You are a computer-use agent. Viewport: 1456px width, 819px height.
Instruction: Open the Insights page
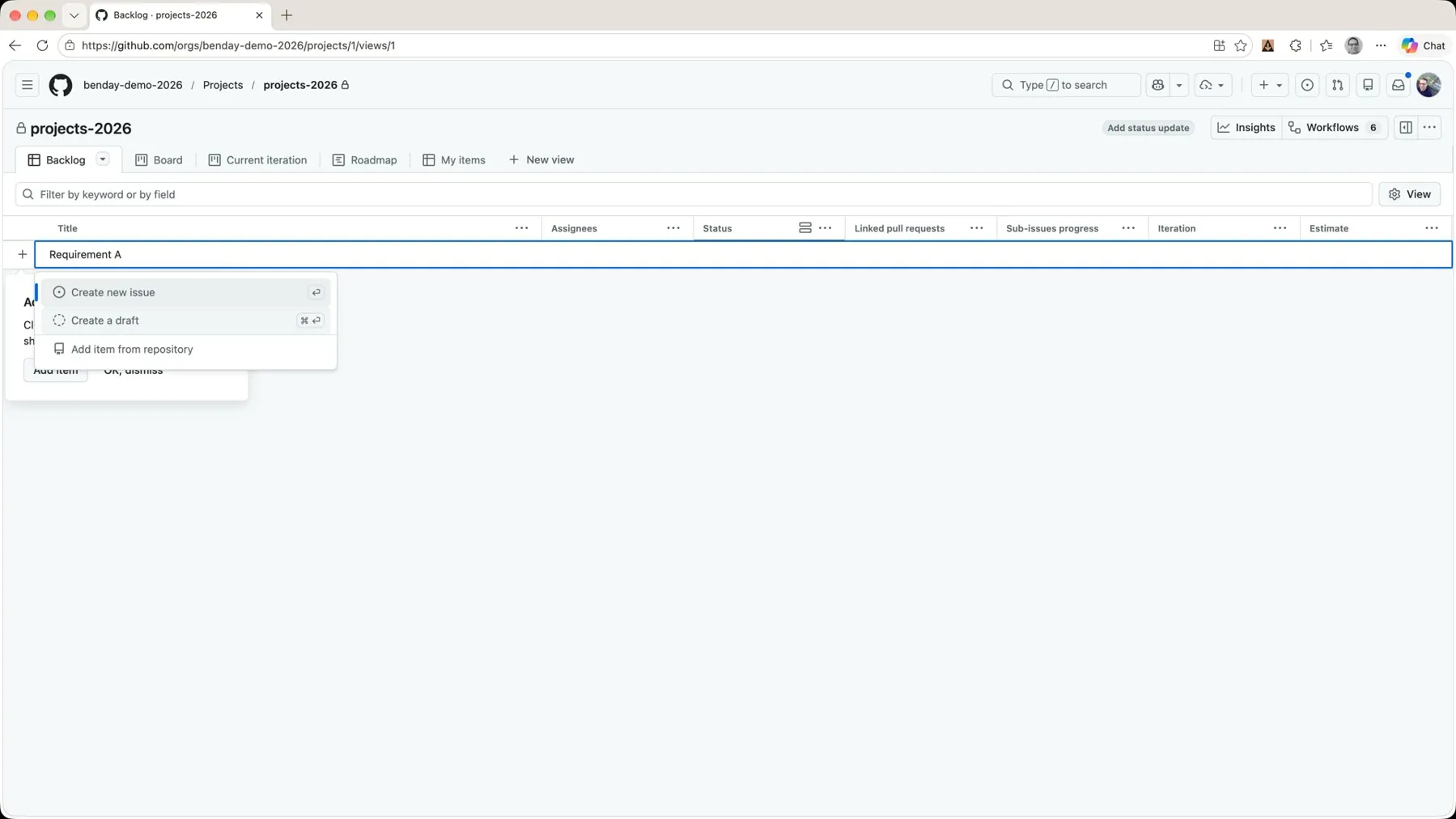[1246, 128]
